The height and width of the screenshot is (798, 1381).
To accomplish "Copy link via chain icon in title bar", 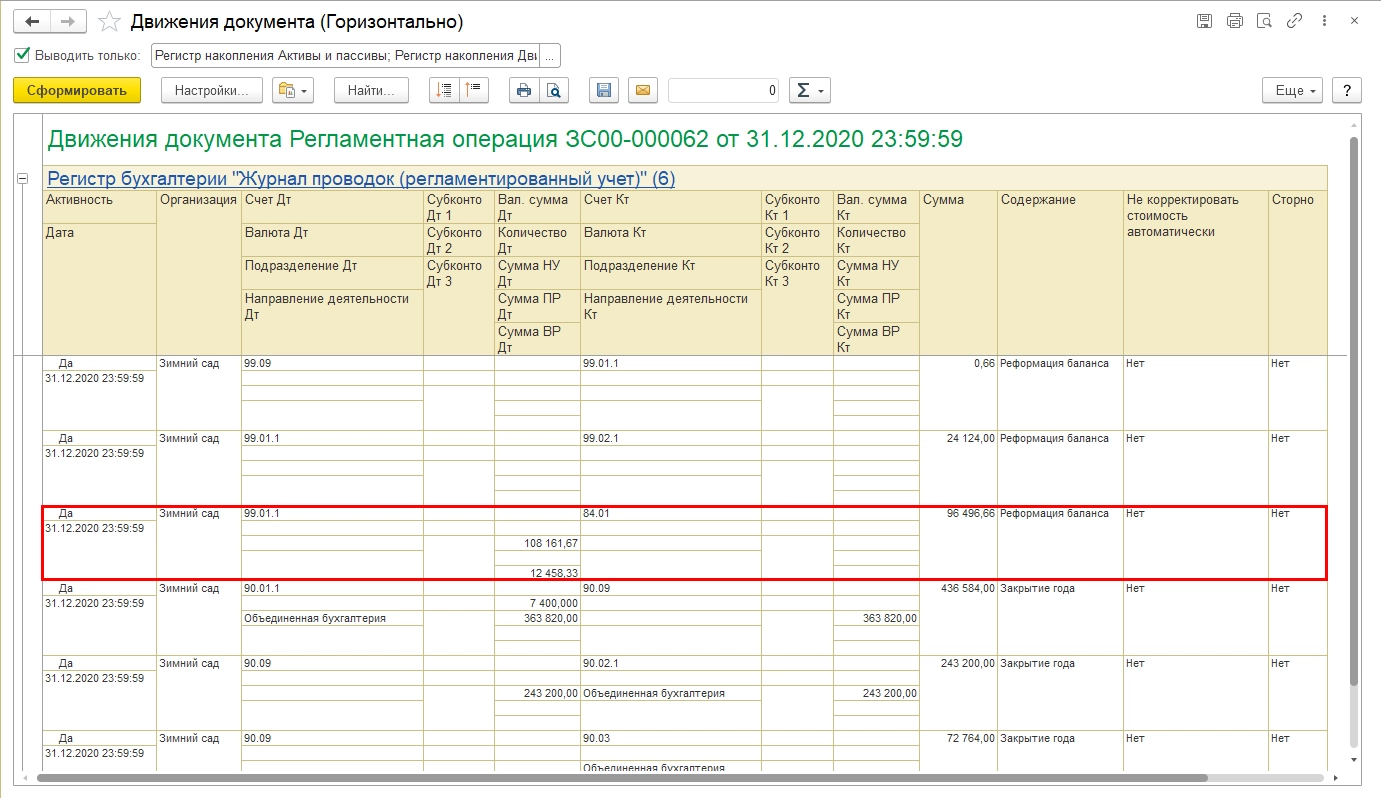I will 1294,21.
